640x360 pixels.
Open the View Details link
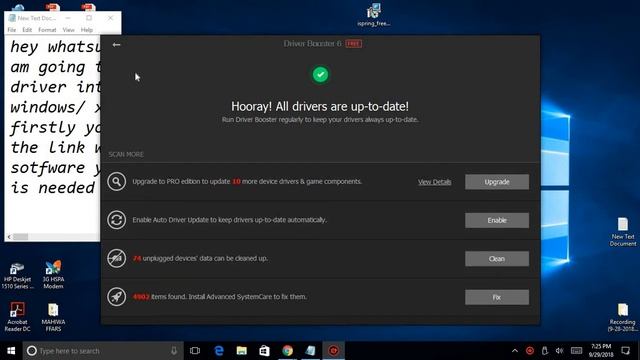[x=434, y=182]
